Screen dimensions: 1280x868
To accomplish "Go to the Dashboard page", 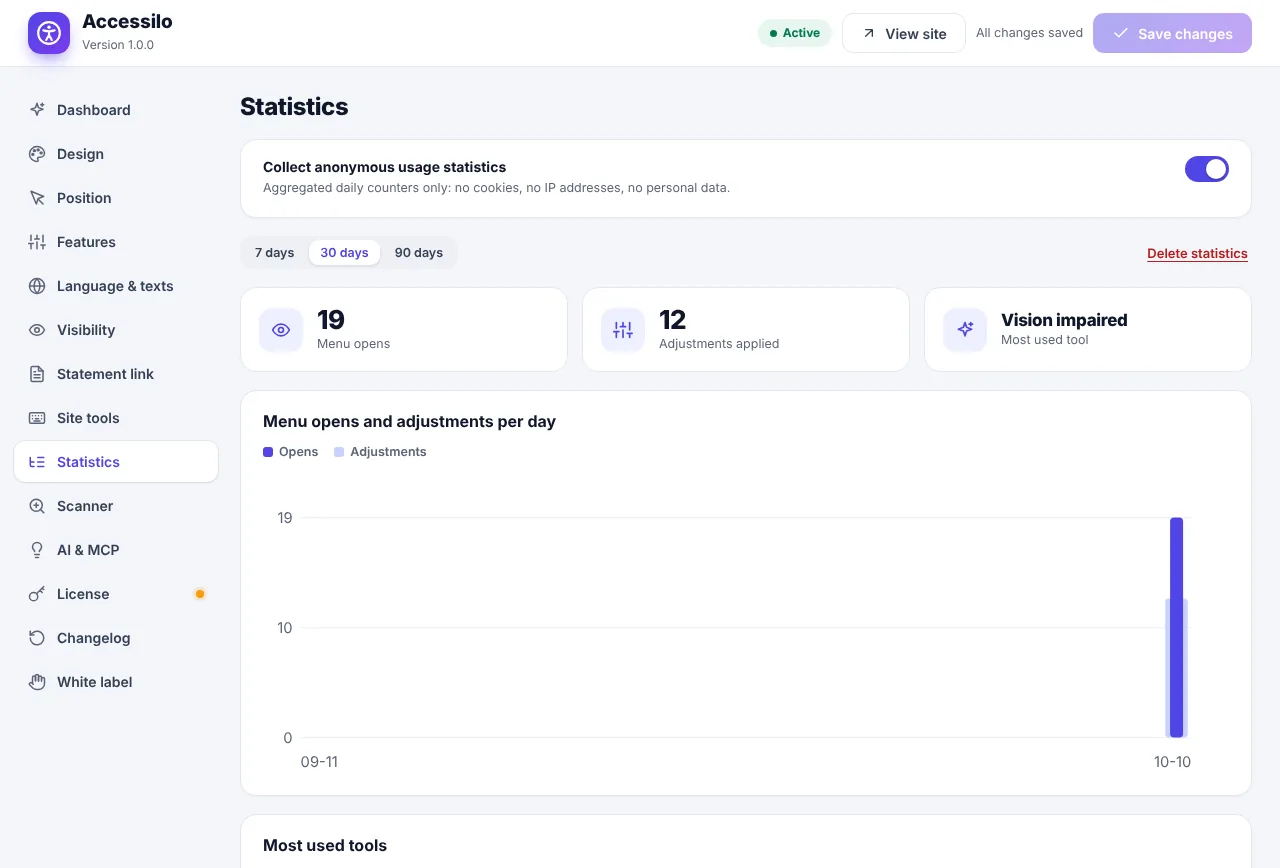I will [116, 110].
